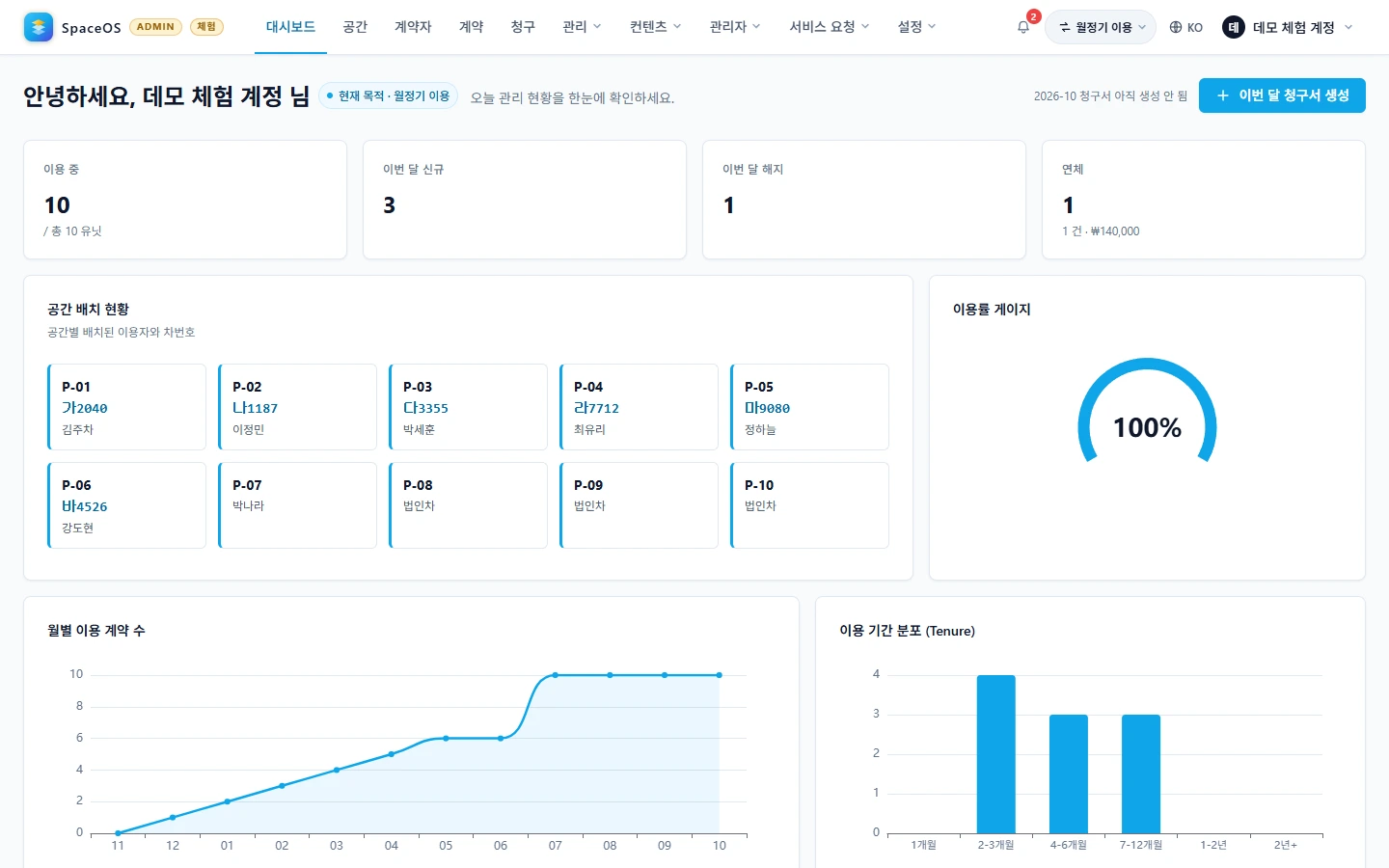This screenshot has width=1389, height=868.
Task: Open the 이번 달 신규 stat card
Action: tap(525, 200)
